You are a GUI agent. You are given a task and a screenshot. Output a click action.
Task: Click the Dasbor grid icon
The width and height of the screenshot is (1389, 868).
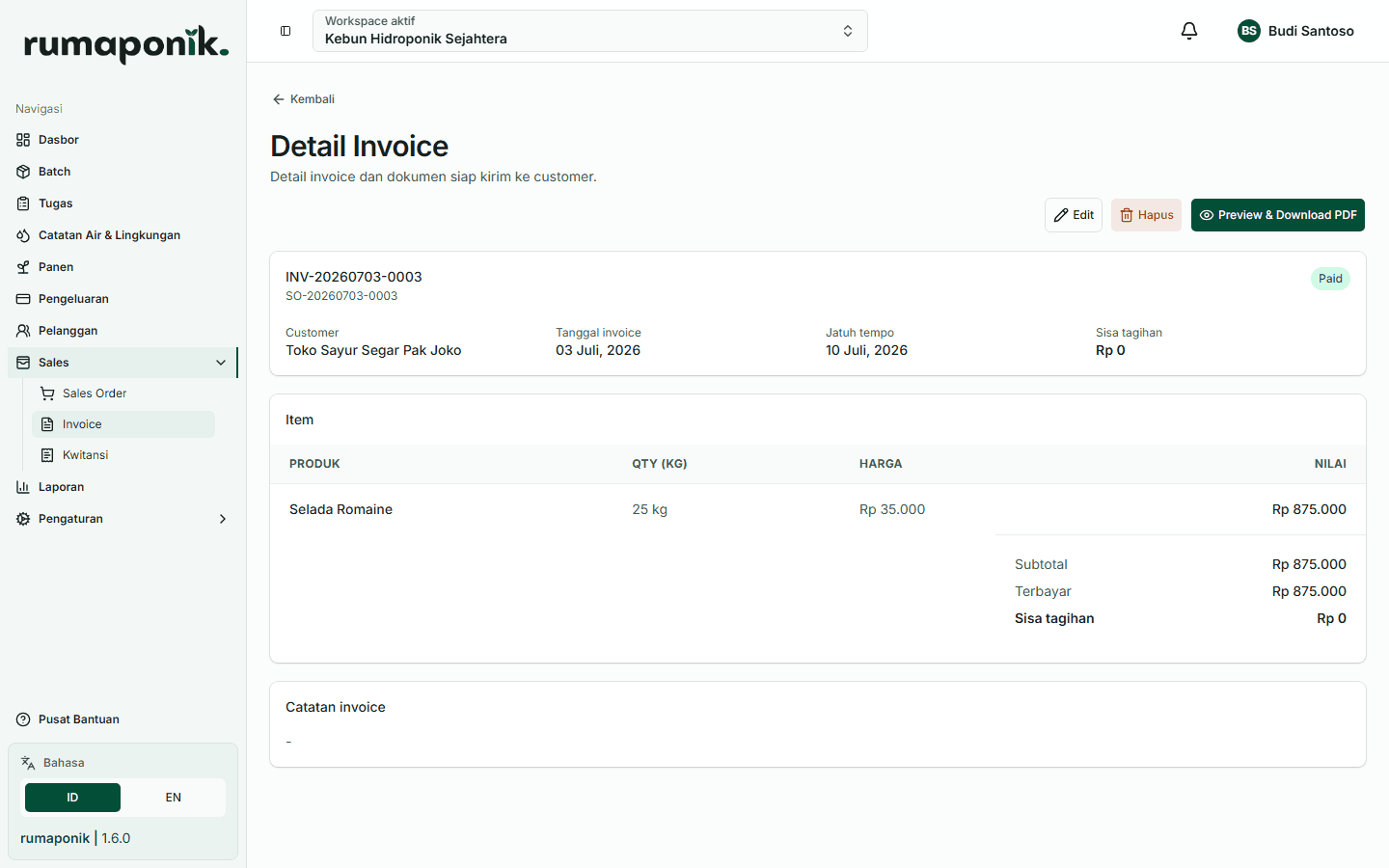[x=23, y=140]
